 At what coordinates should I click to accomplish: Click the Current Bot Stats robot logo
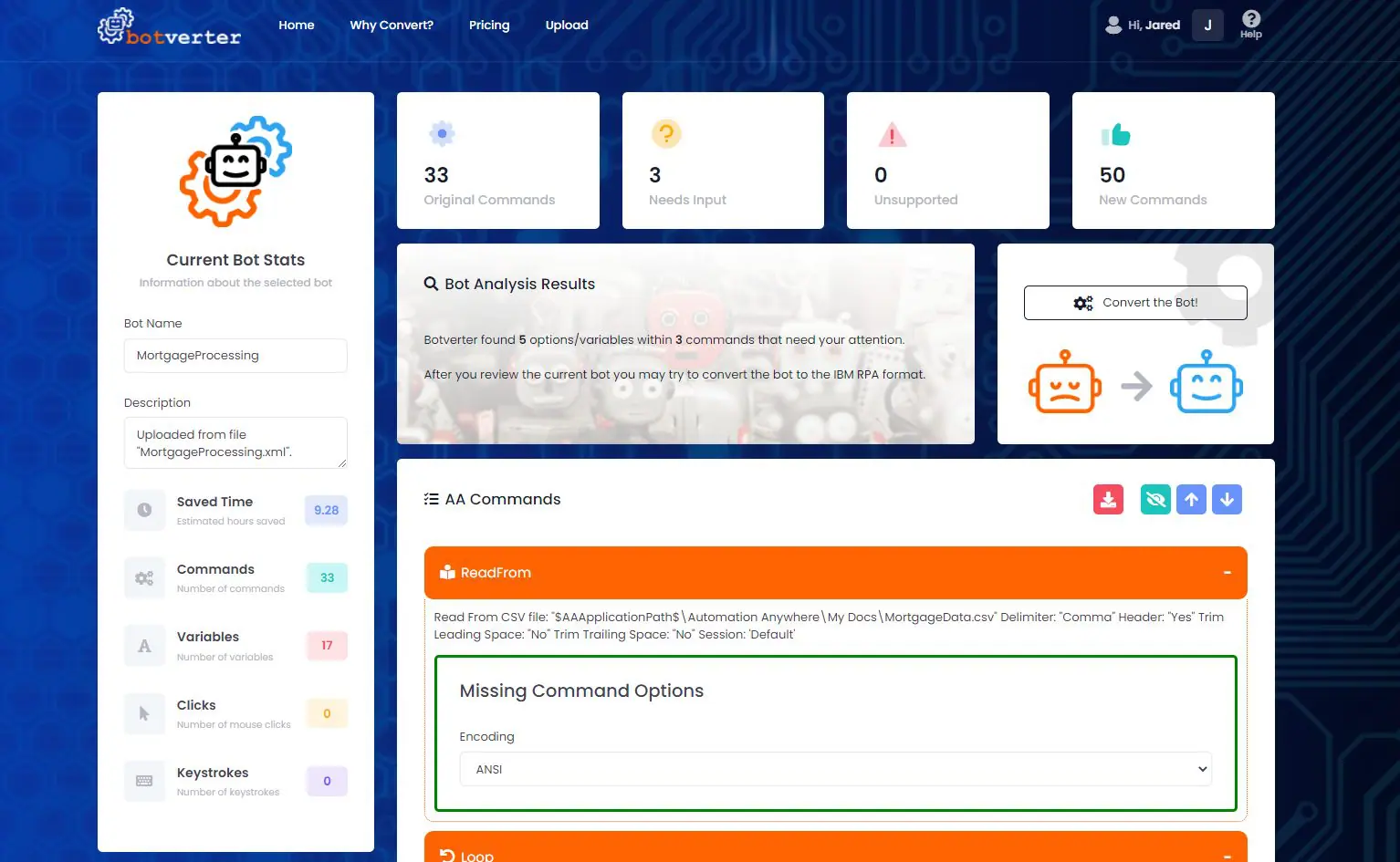tap(235, 171)
